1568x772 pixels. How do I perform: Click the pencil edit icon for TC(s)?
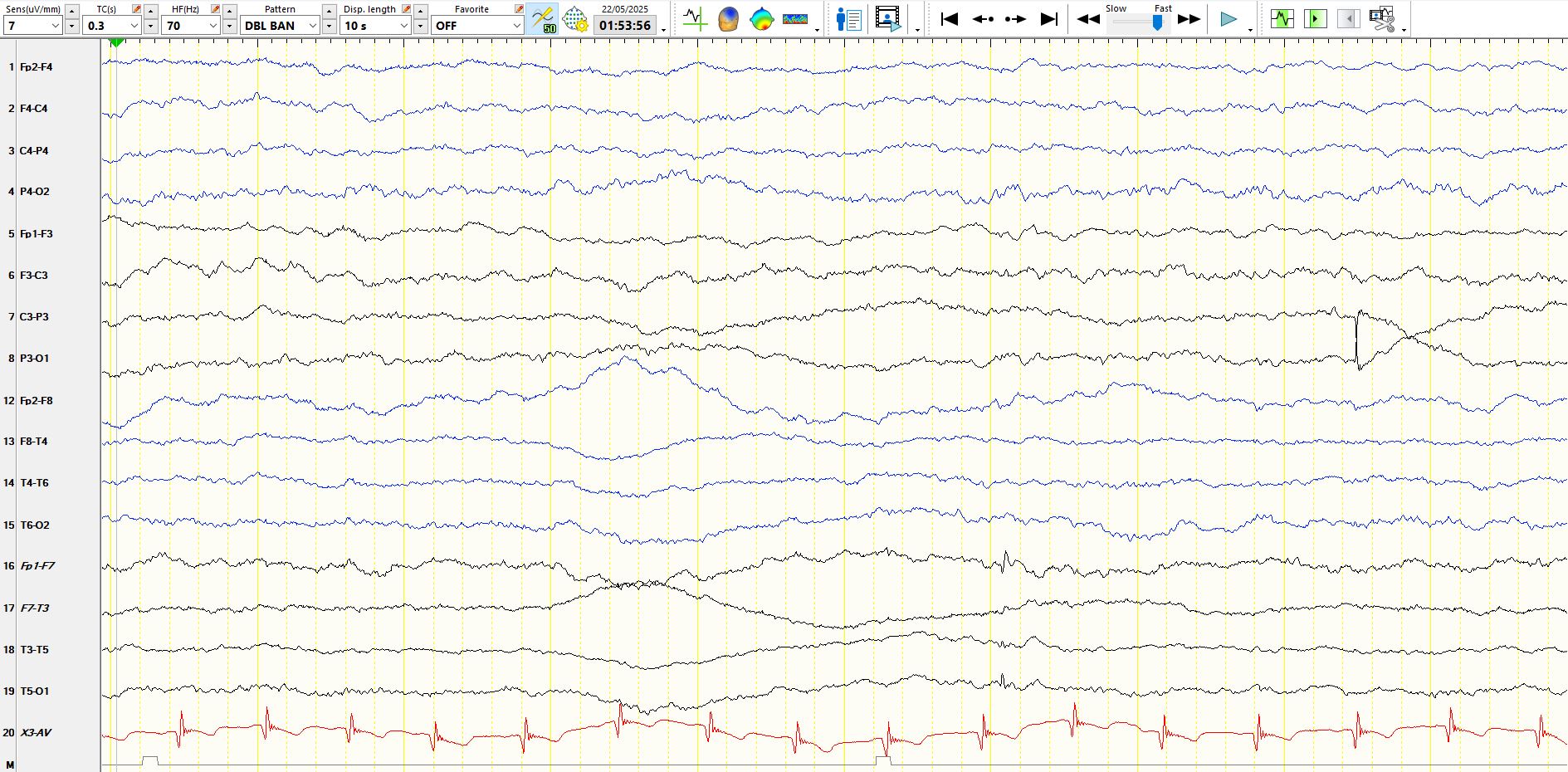pyautogui.click(x=137, y=9)
